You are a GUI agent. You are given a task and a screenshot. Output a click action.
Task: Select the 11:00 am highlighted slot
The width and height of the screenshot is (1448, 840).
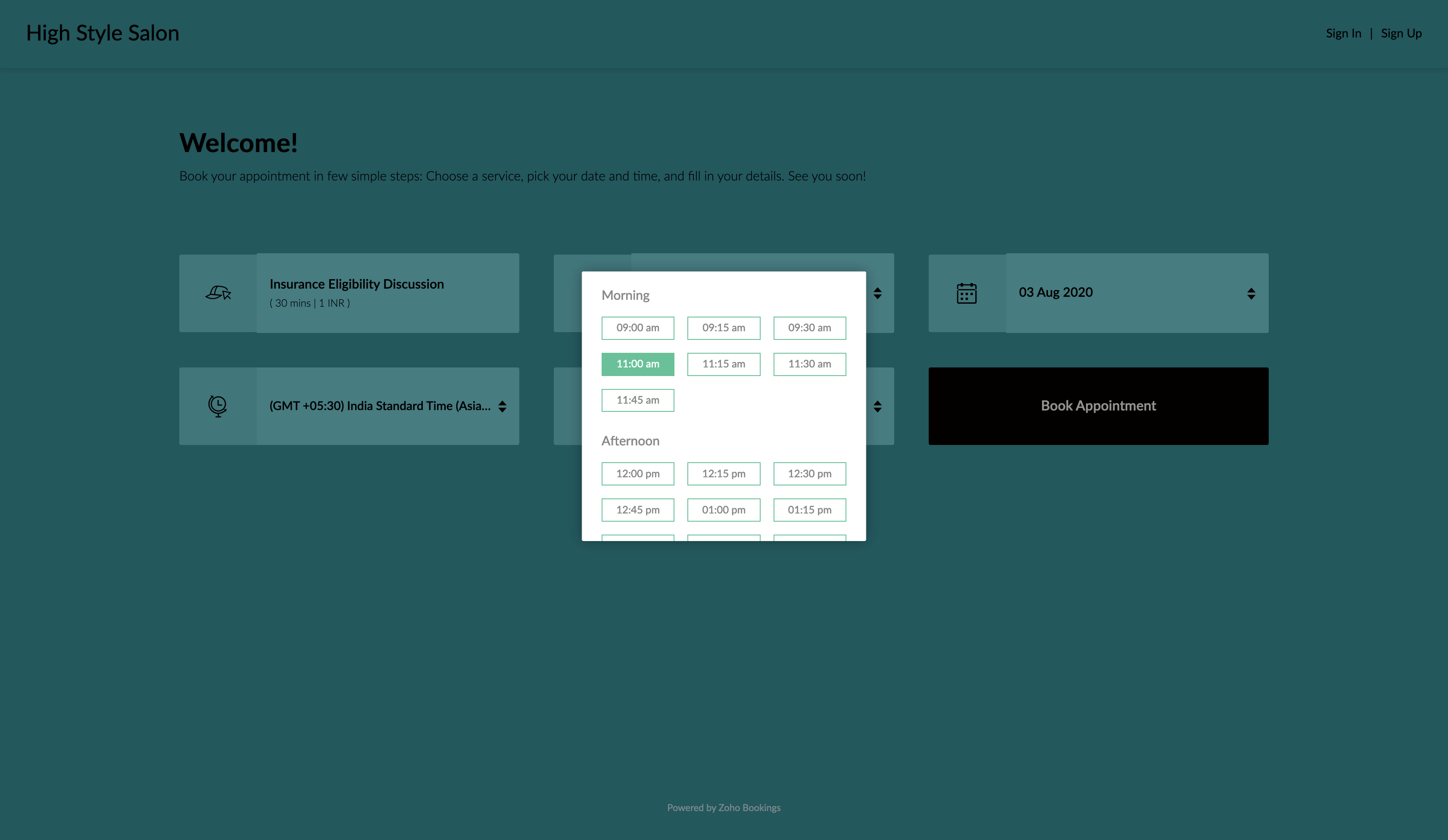point(638,364)
